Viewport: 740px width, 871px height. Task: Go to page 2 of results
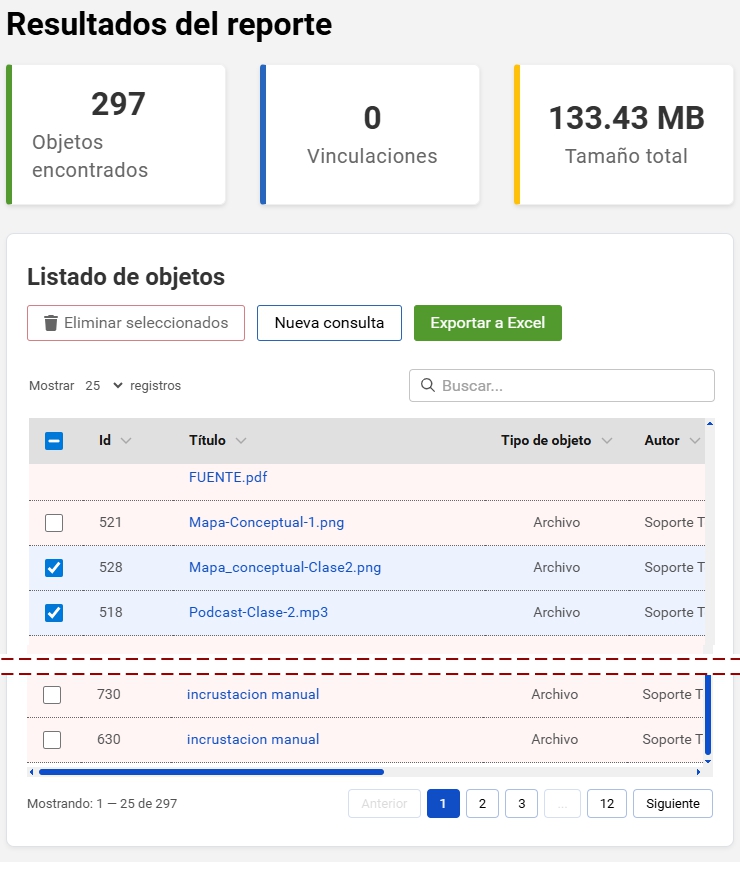[x=482, y=804]
